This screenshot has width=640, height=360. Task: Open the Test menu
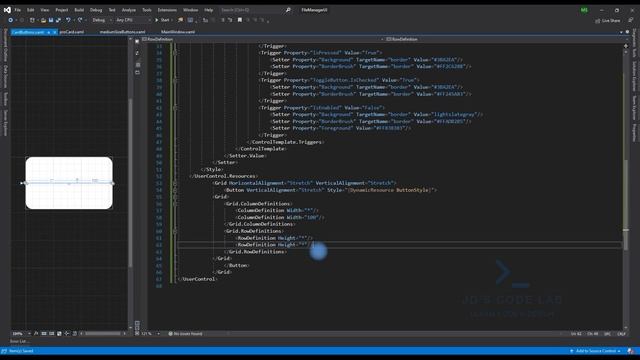pos(112,10)
